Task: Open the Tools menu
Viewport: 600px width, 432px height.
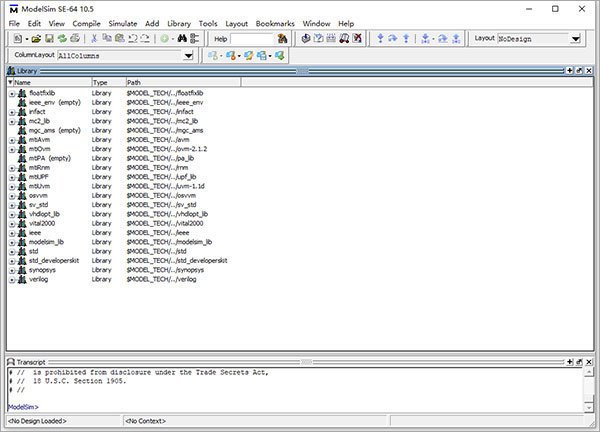Action: [x=208, y=24]
